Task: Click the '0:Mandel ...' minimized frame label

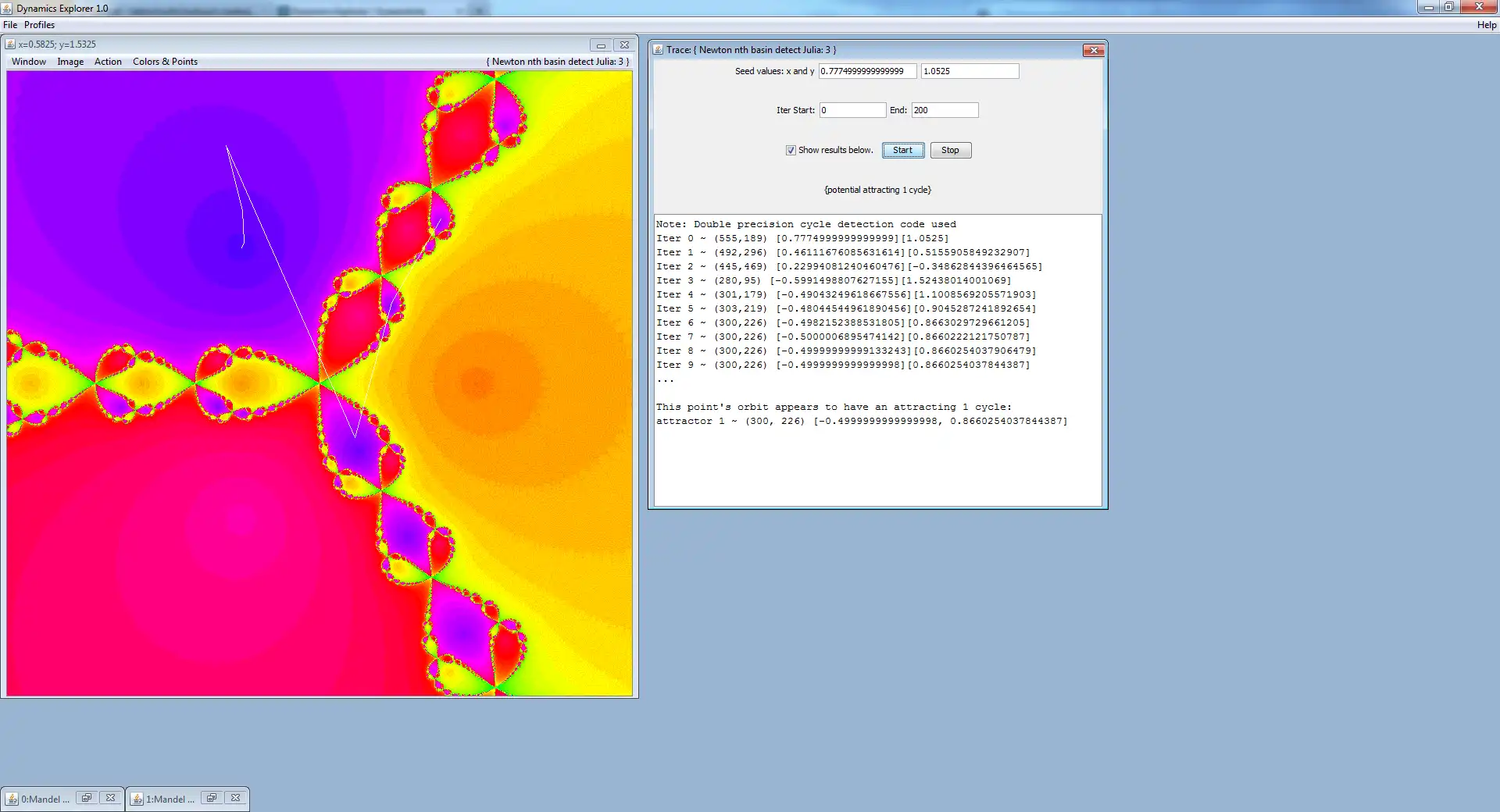Action: [x=45, y=799]
